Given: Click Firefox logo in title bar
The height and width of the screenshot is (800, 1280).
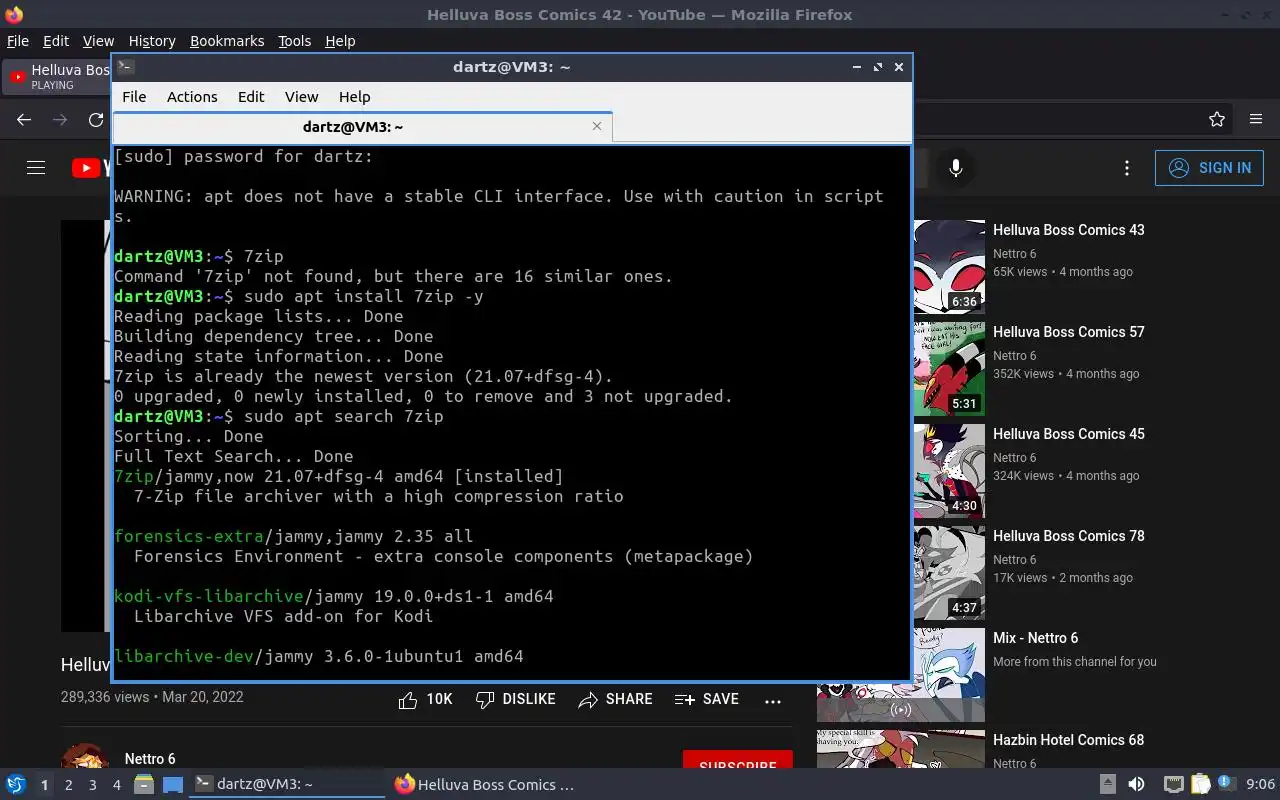Looking at the screenshot, I should (x=14, y=15).
